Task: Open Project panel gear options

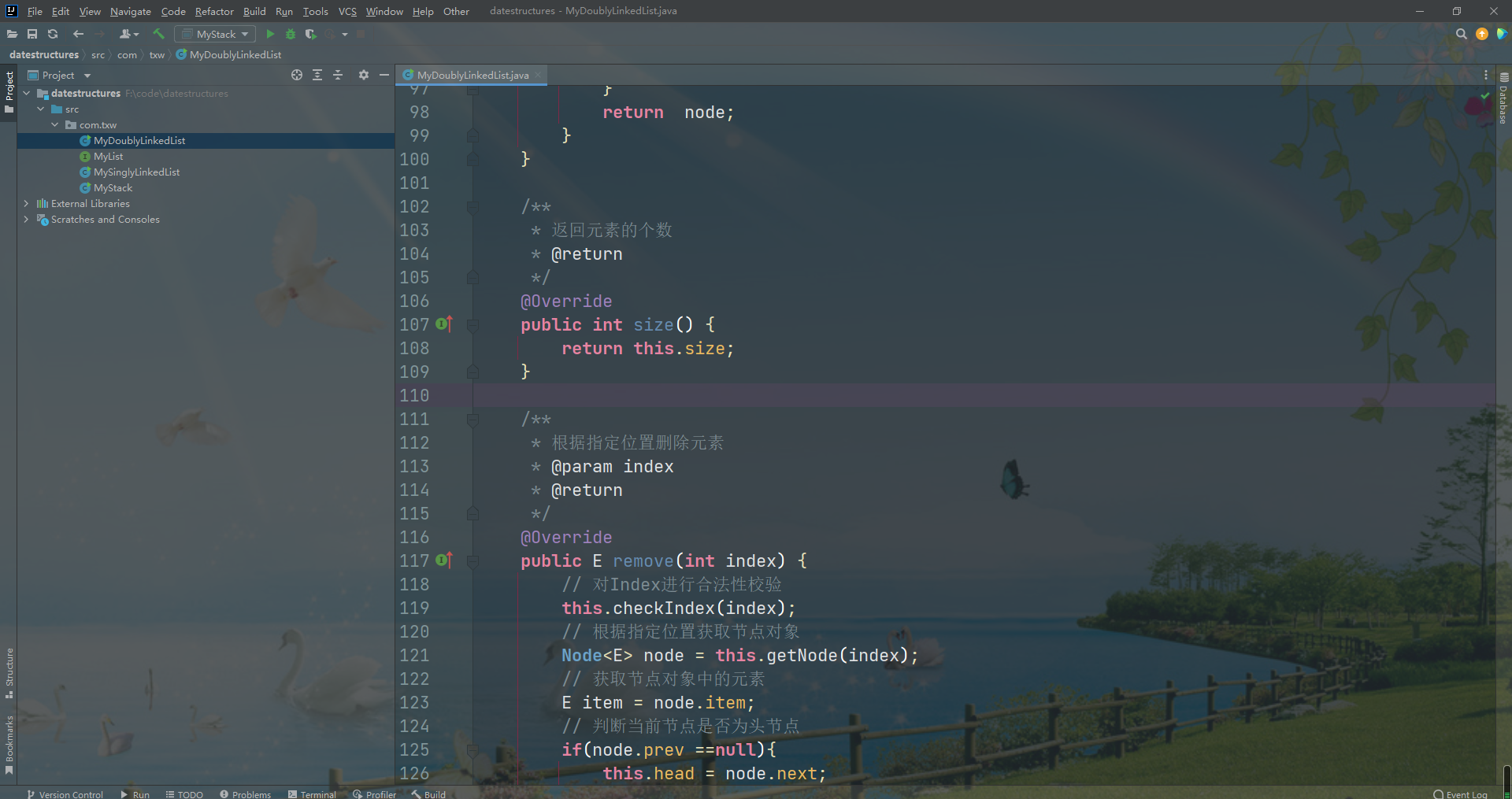Action: coord(364,75)
